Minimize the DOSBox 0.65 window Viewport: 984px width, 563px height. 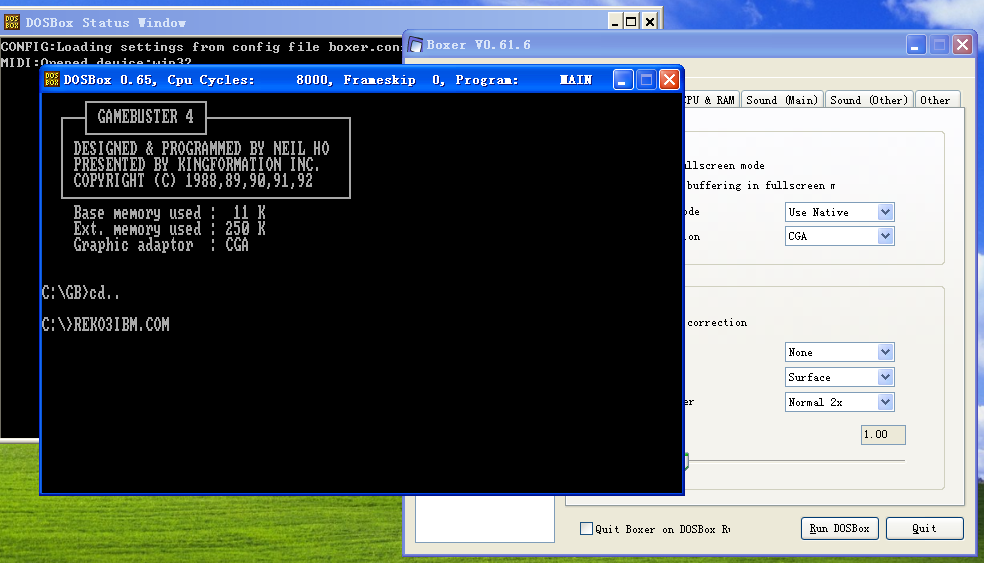click(x=623, y=80)
